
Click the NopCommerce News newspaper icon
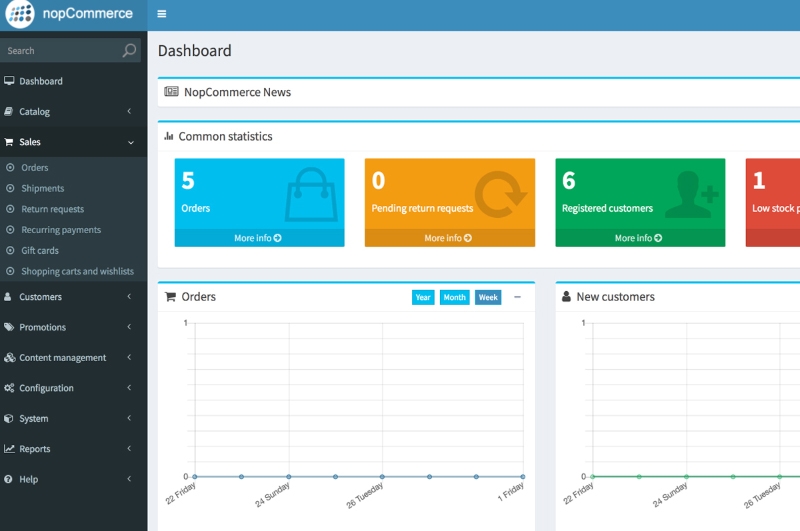[x=171, y=91]
